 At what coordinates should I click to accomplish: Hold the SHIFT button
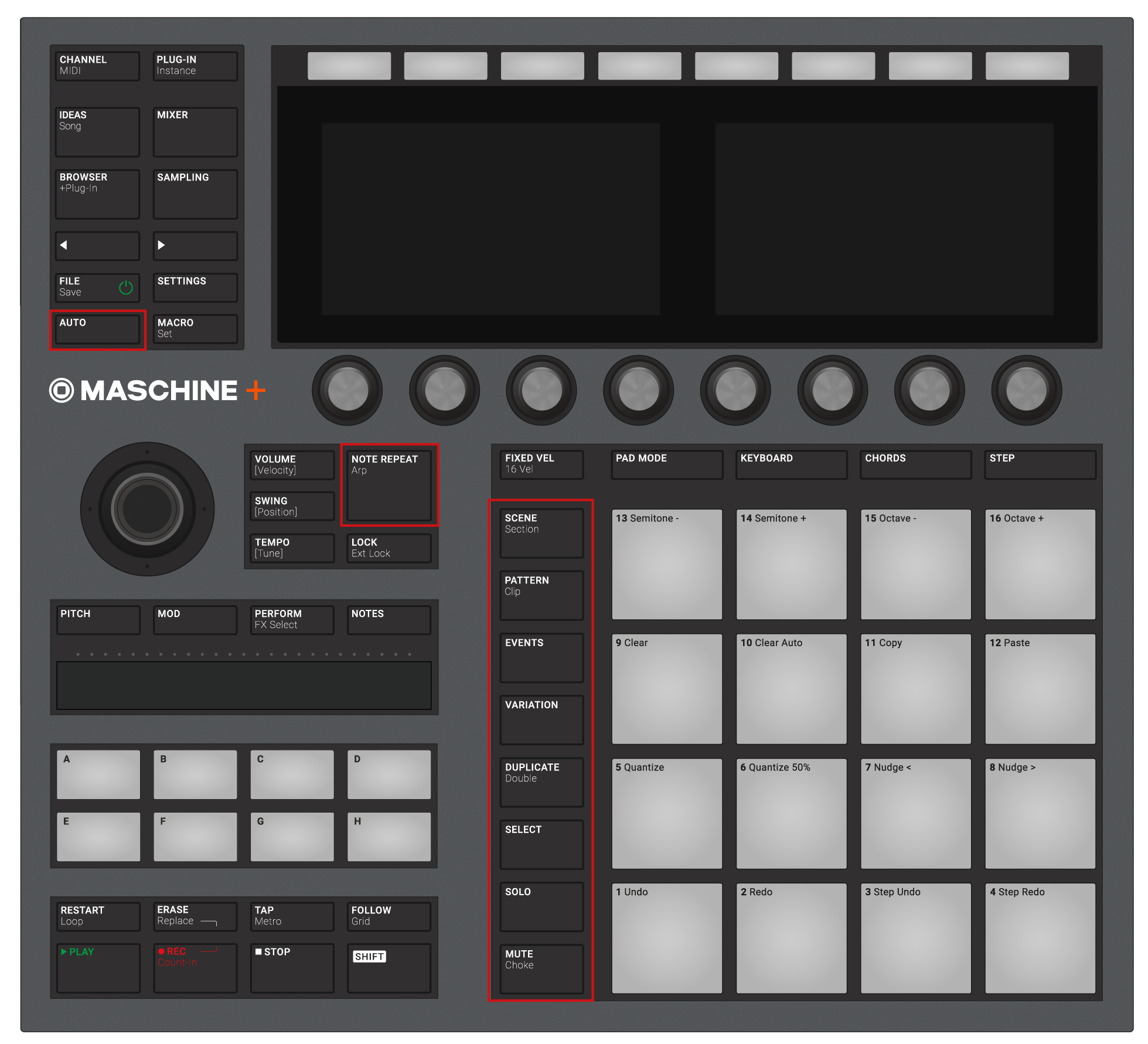click(x=389, y=967)
